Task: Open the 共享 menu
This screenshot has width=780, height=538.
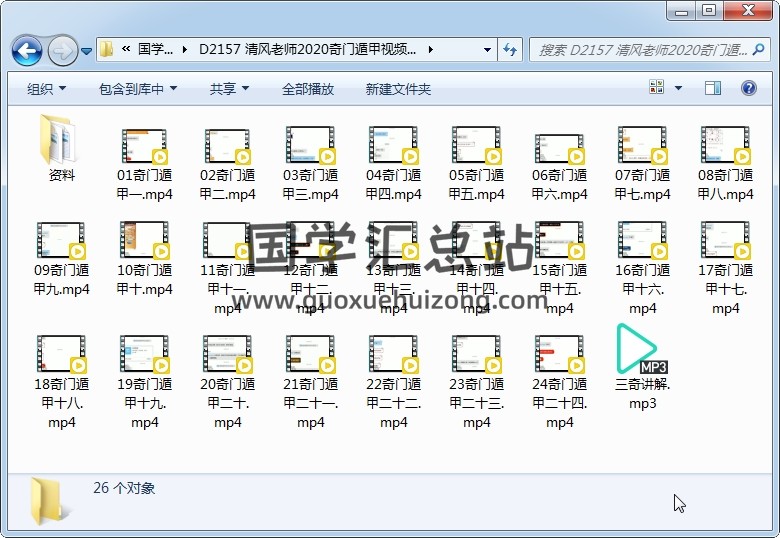Action: [x=229, y=89]
